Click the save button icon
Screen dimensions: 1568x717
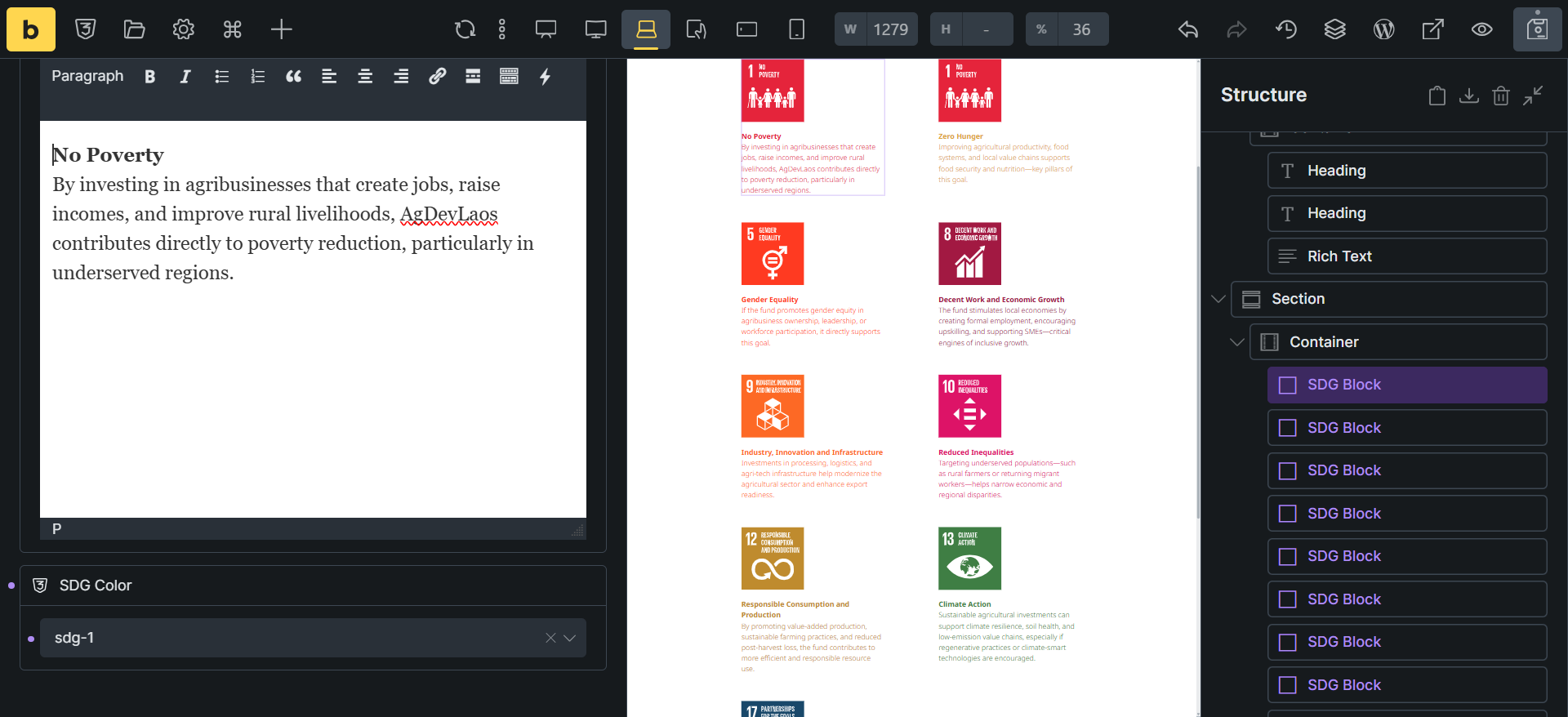pos(1538,29)
